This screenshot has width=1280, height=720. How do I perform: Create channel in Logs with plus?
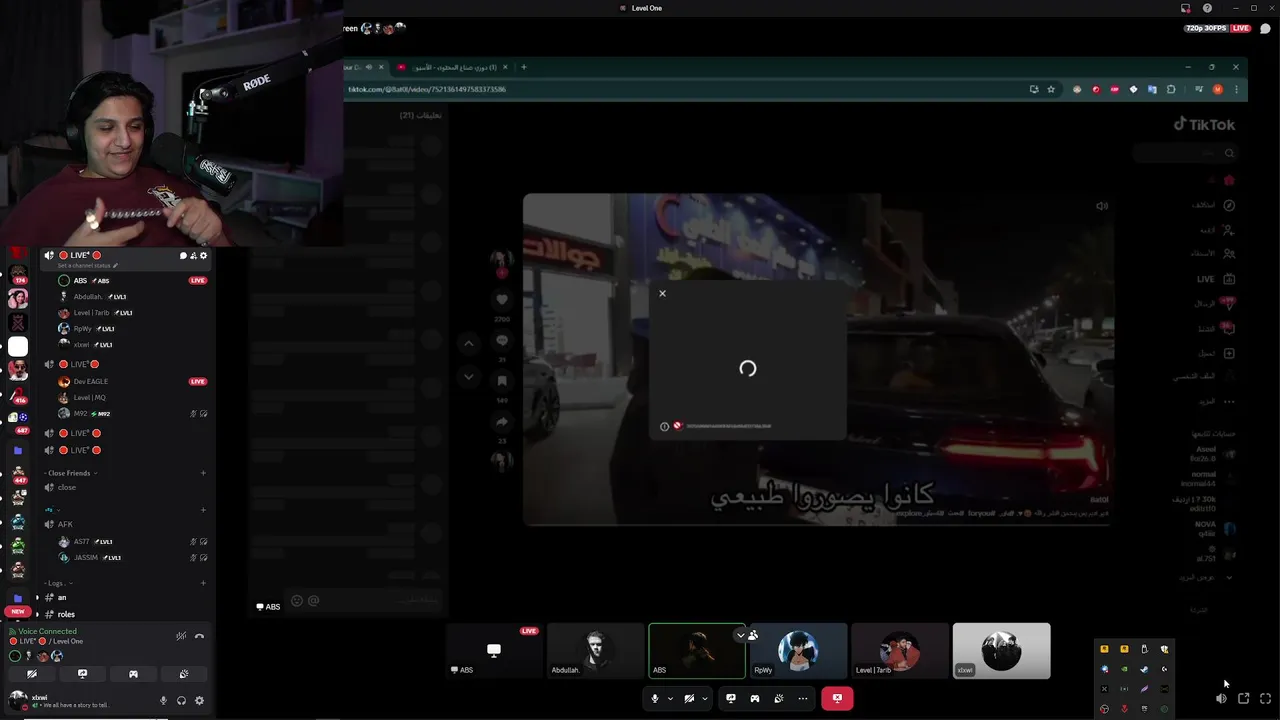tap(203, 583)
